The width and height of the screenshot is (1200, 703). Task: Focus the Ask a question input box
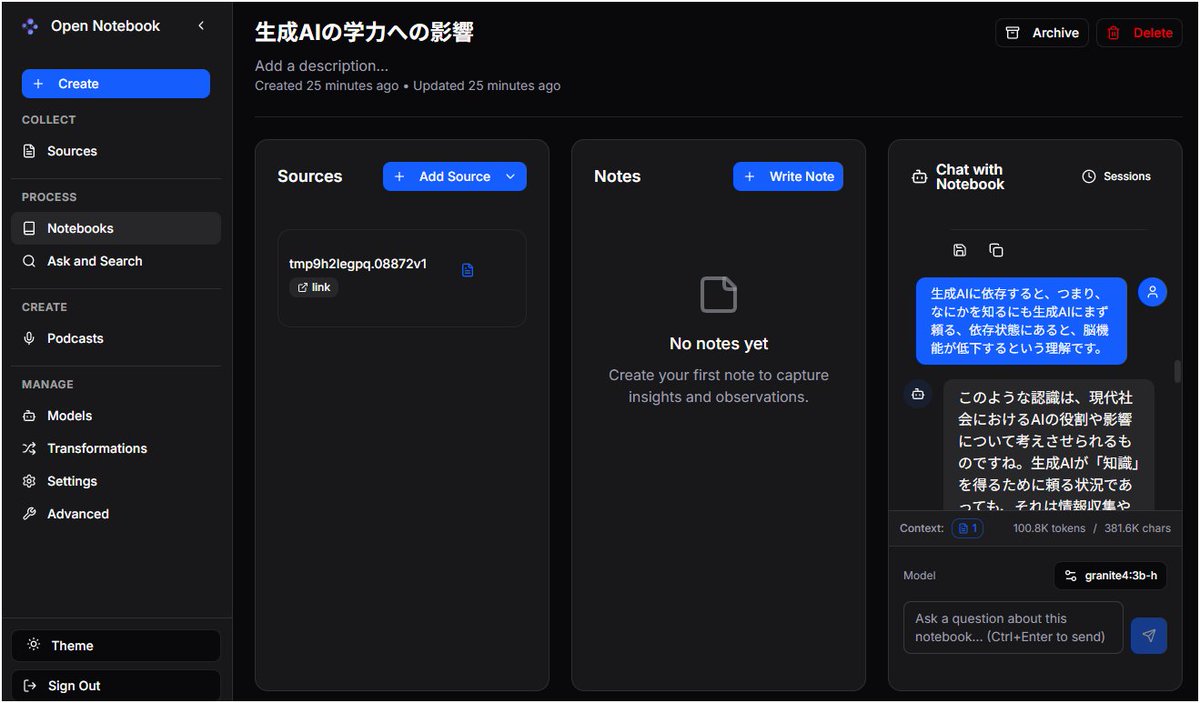(x=1013, y=628)
